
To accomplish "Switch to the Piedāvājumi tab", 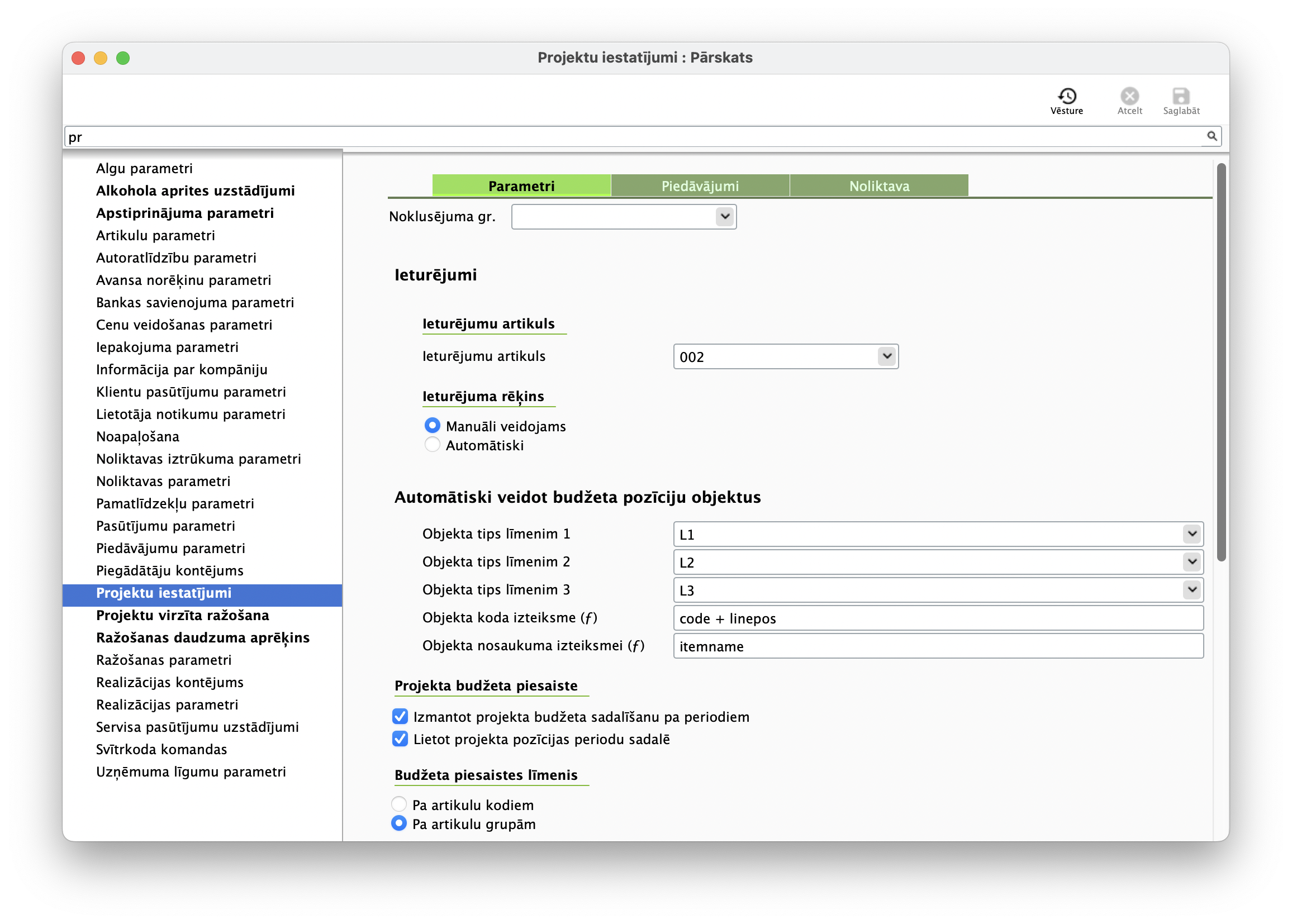I will pos(700,186).
